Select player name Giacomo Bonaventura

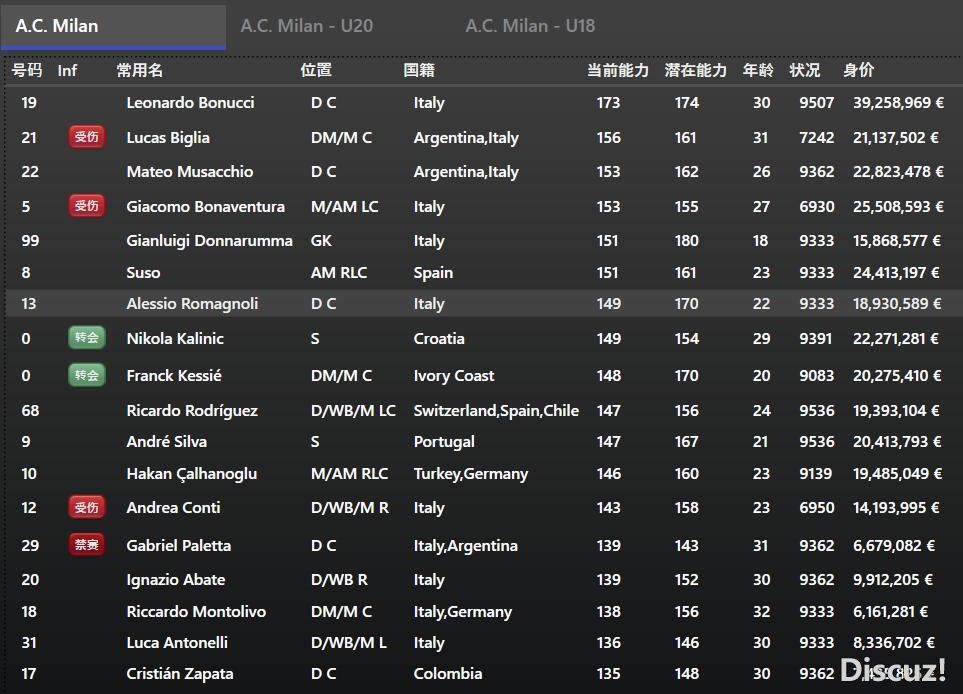click(206, 206)
